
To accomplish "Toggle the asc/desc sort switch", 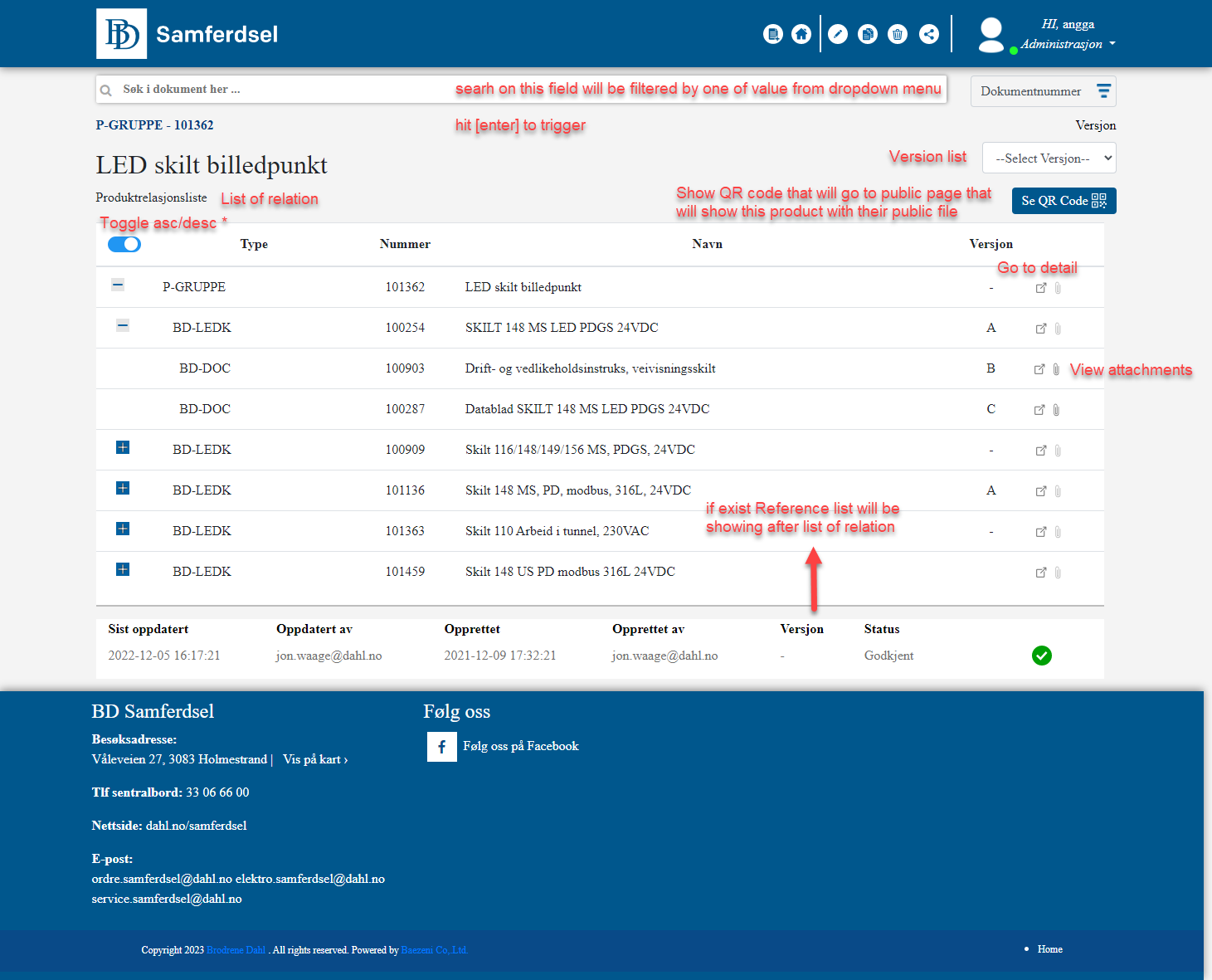I will click(x=124, y=245).
